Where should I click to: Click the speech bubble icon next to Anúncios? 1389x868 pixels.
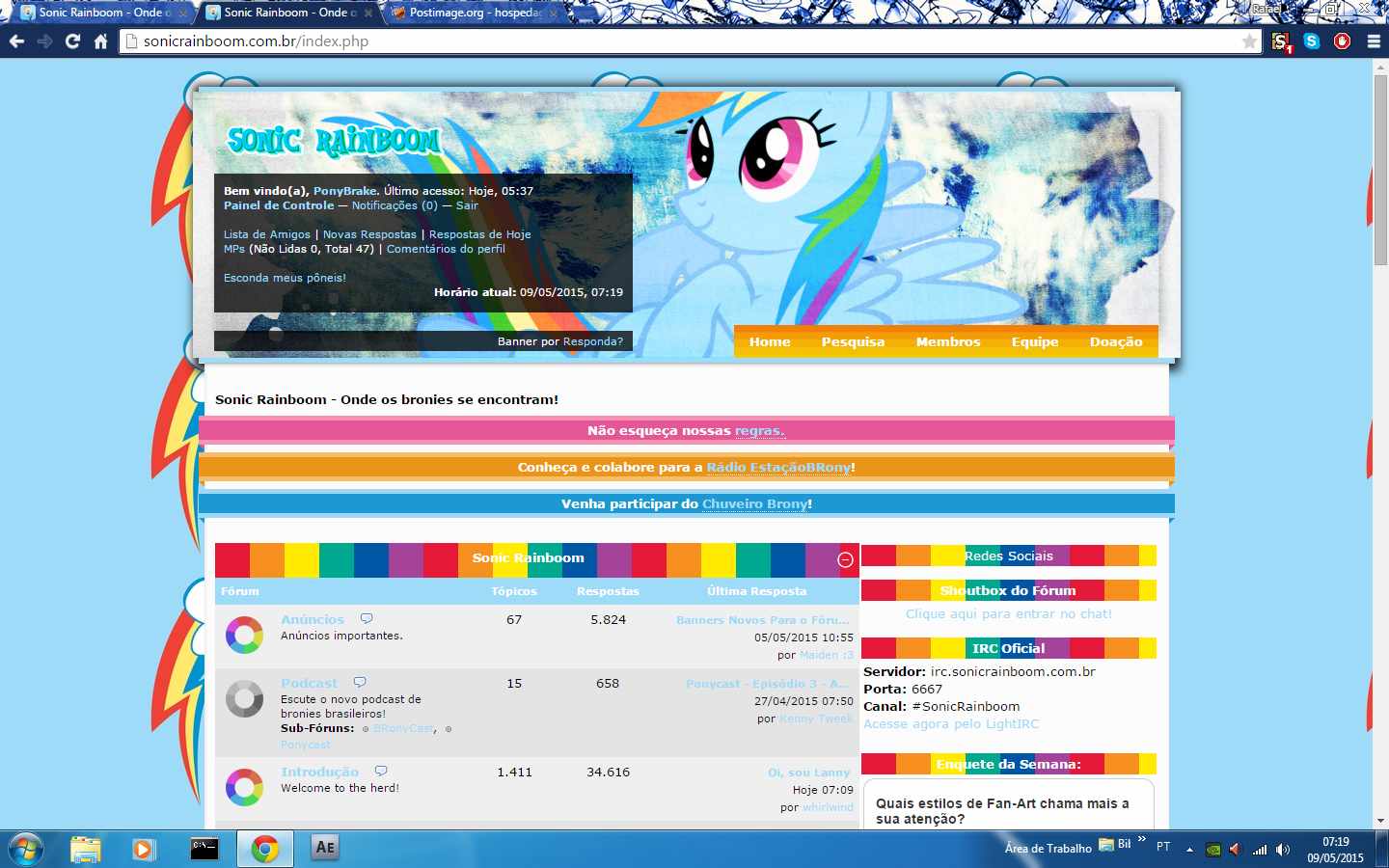coord(367,619)
